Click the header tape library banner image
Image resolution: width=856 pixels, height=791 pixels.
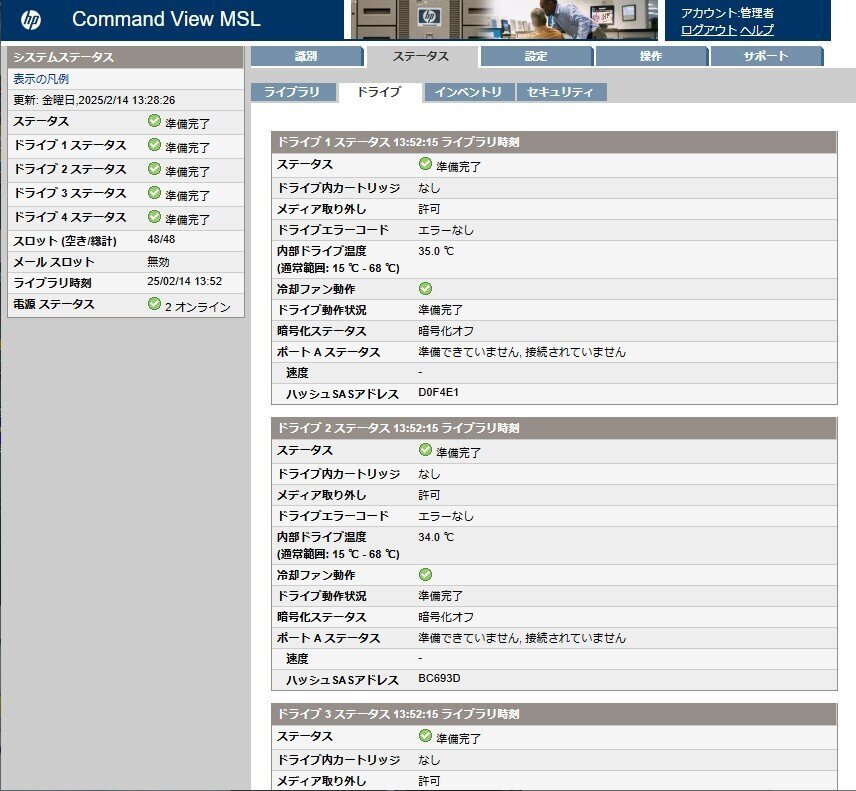pos(504,20)
